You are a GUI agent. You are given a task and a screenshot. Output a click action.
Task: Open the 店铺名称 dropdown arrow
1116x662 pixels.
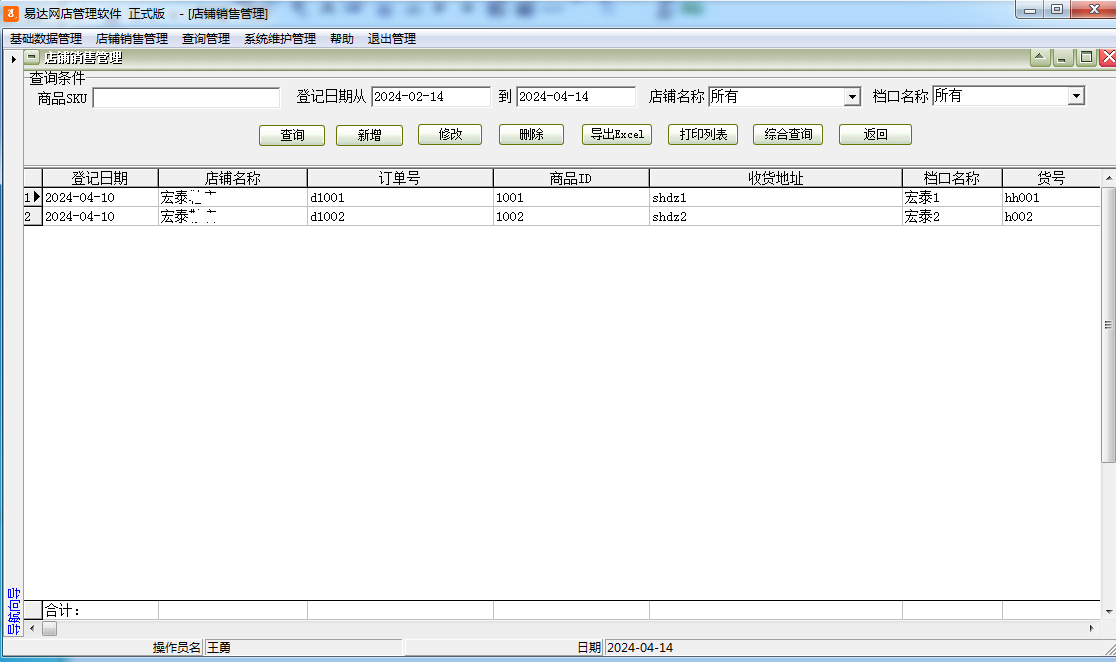coord(852,97)
